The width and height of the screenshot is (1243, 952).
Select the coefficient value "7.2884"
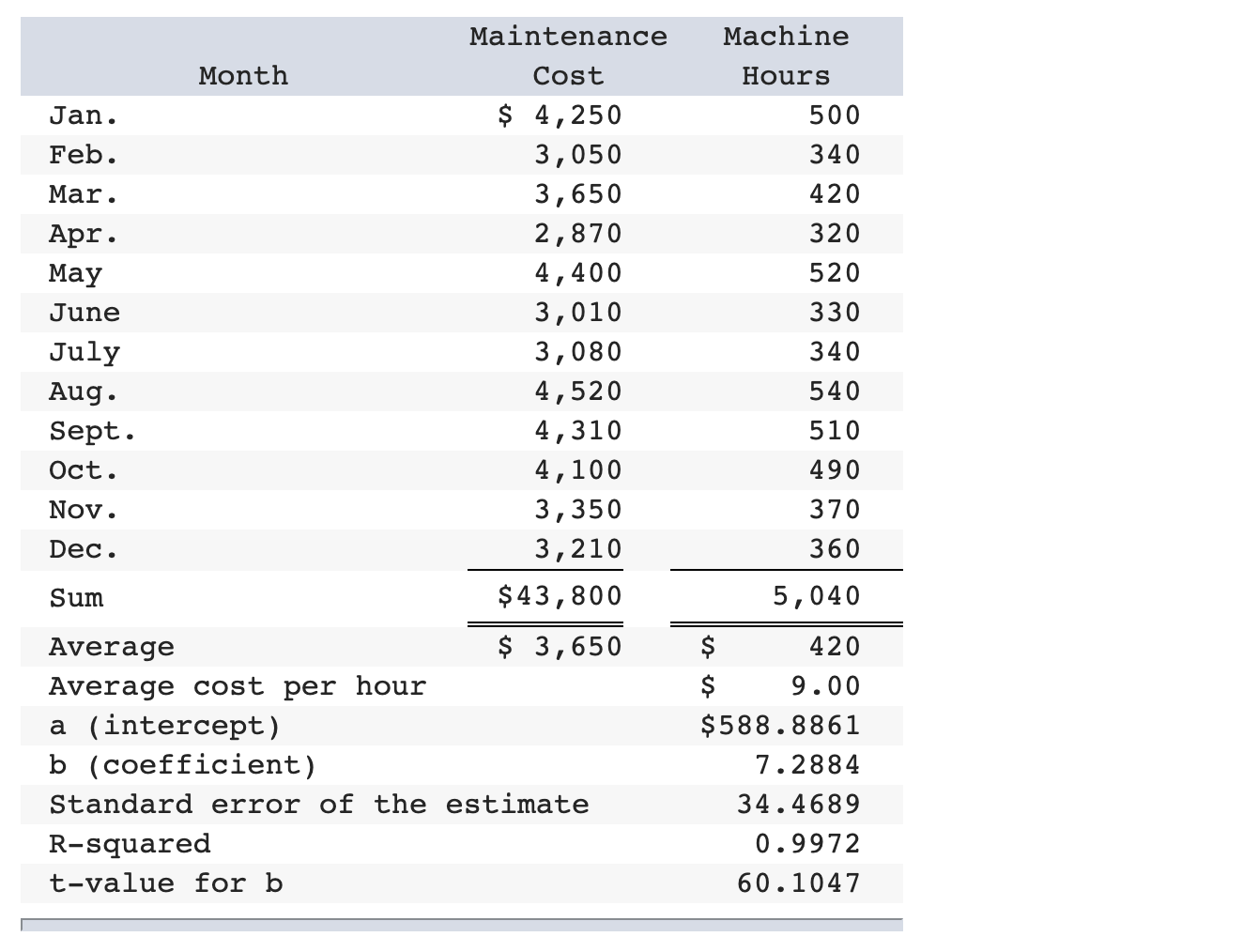click(807, 765)
